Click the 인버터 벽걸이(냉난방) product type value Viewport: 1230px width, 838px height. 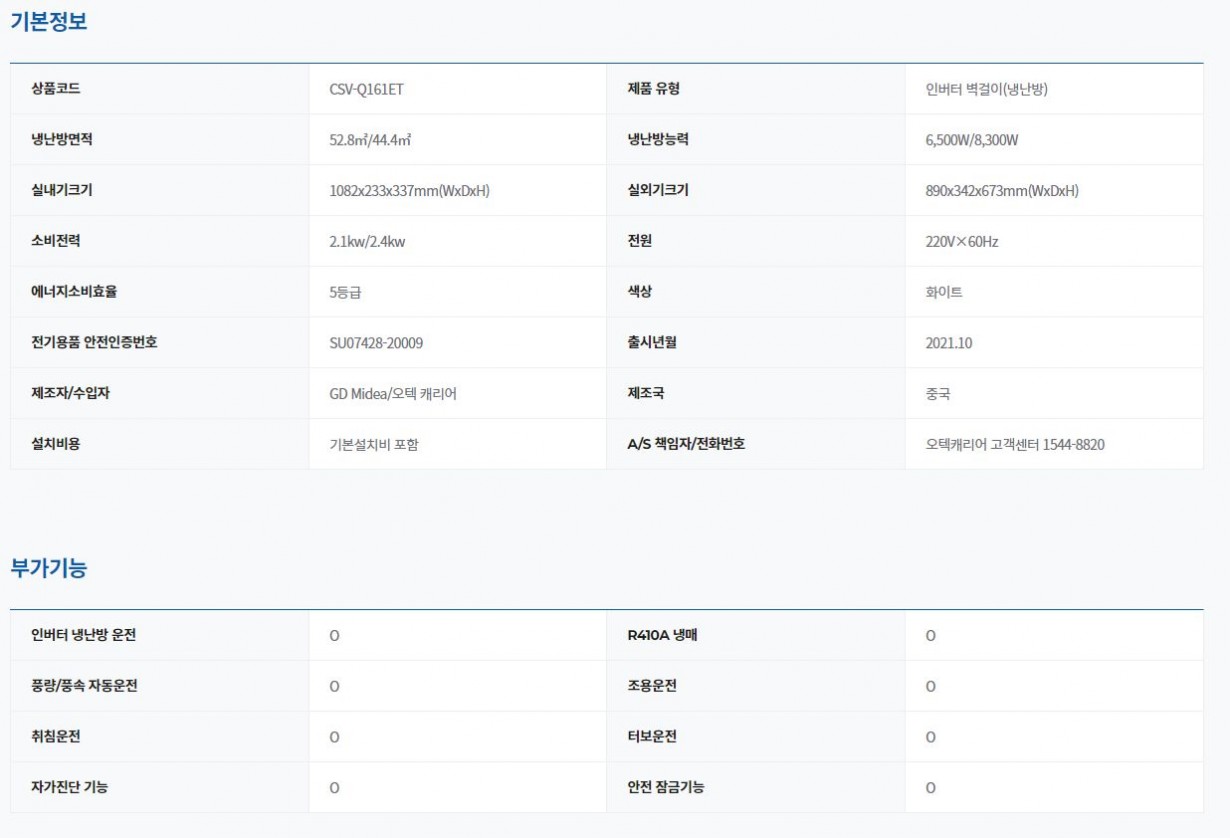pos(986,89)
